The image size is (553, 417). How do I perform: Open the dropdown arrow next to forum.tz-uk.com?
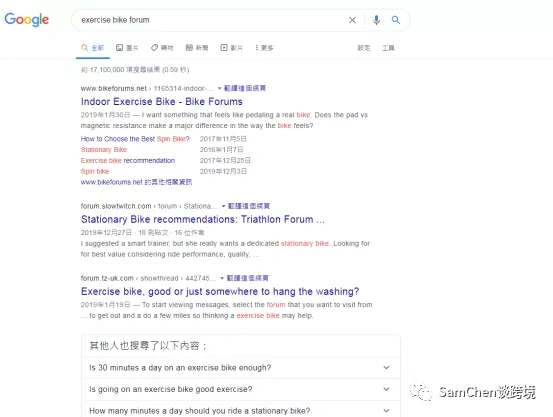(x=222, y=278)
